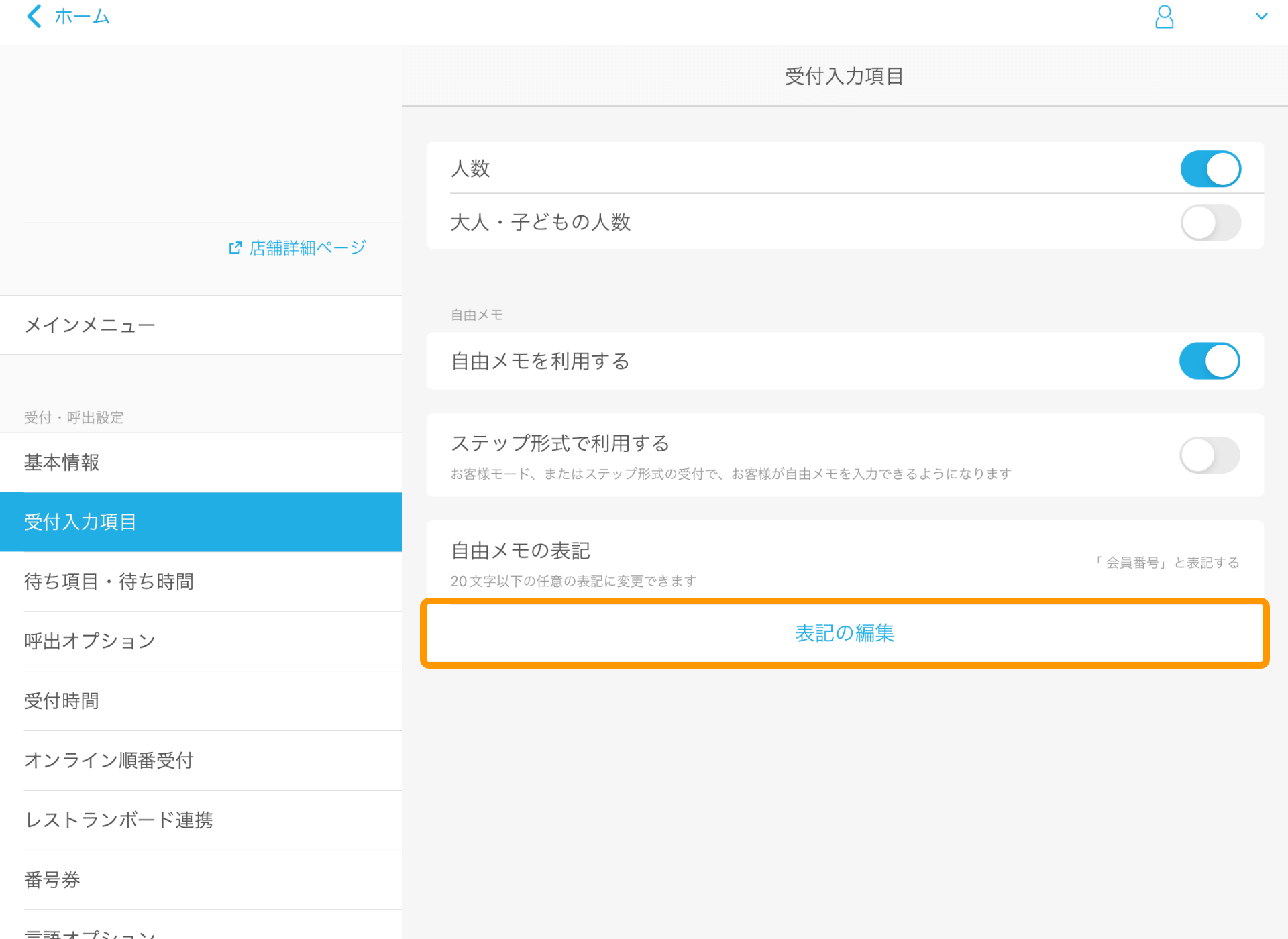The image size is (1288, 939).
Task: Click the 自由メモの表記 row label
Action: [x=521, y=551]
